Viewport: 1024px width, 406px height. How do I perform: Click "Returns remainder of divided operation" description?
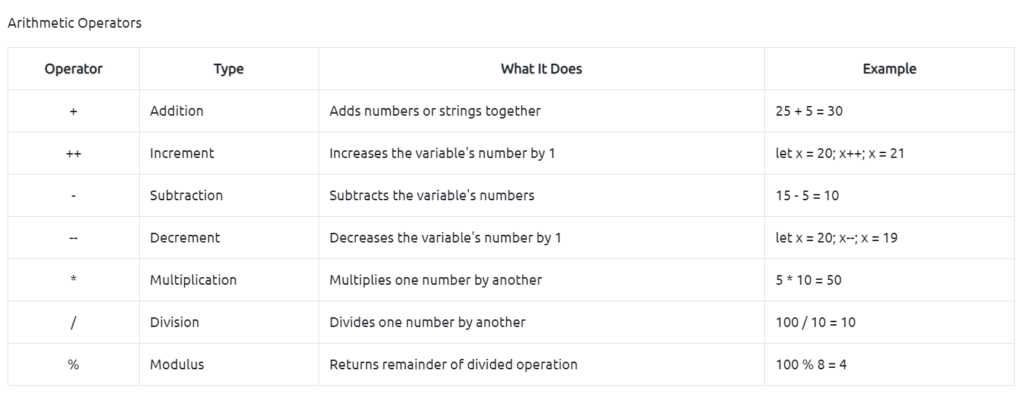coord(453,365)
